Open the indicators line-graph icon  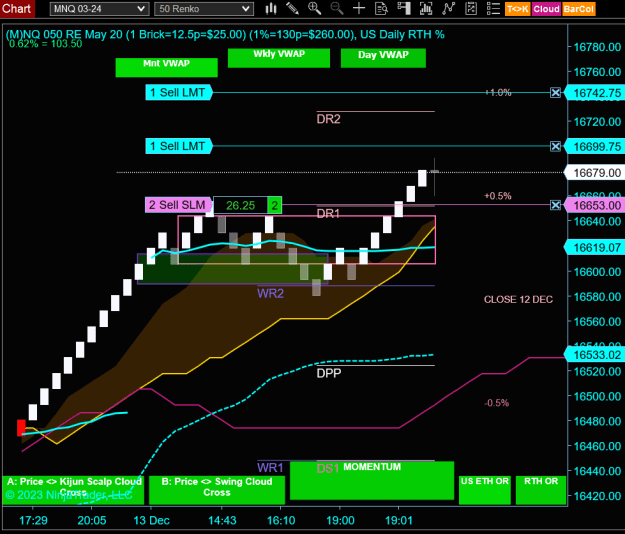click(x=448, y=9)
